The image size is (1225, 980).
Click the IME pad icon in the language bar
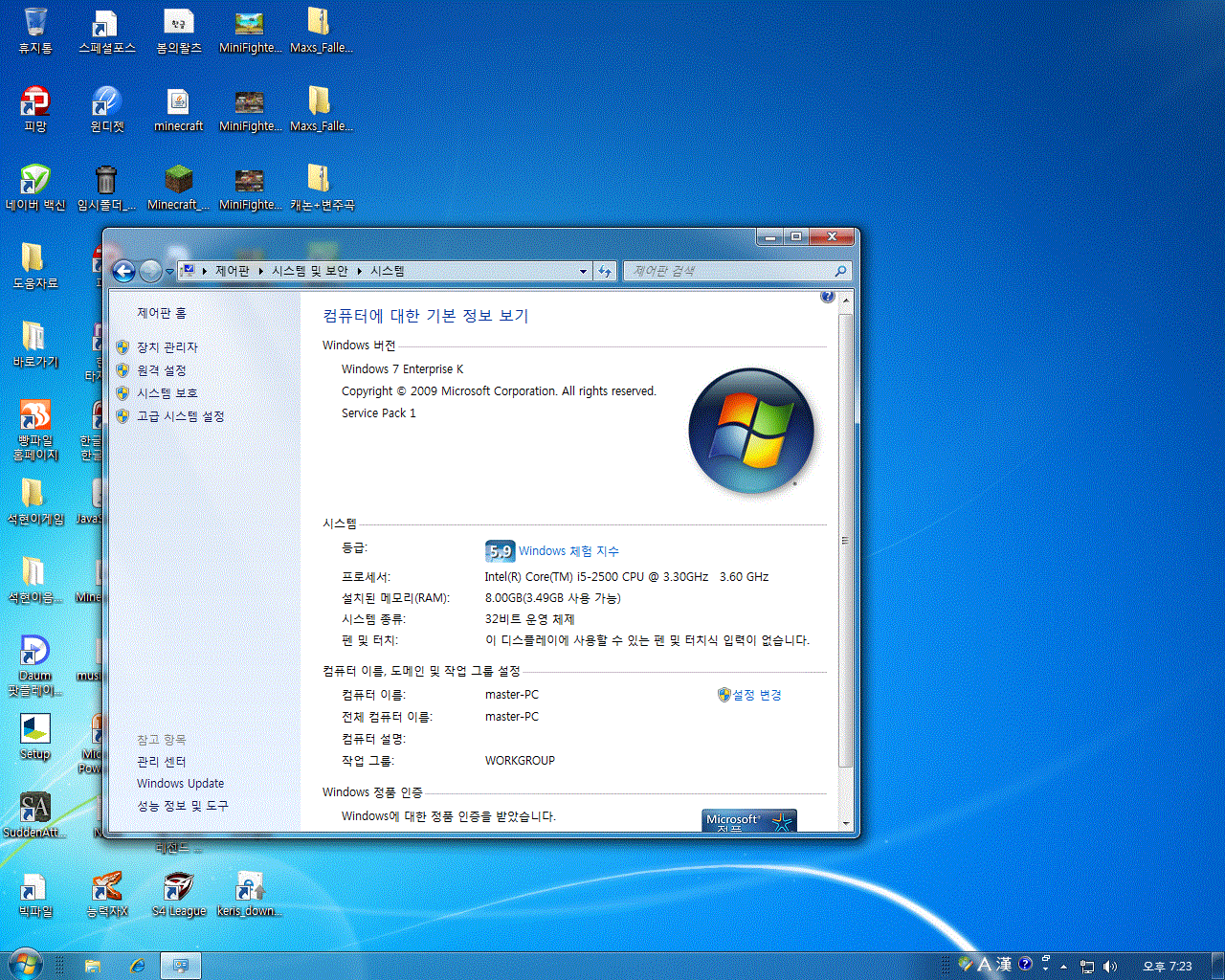tap(966, 965)
